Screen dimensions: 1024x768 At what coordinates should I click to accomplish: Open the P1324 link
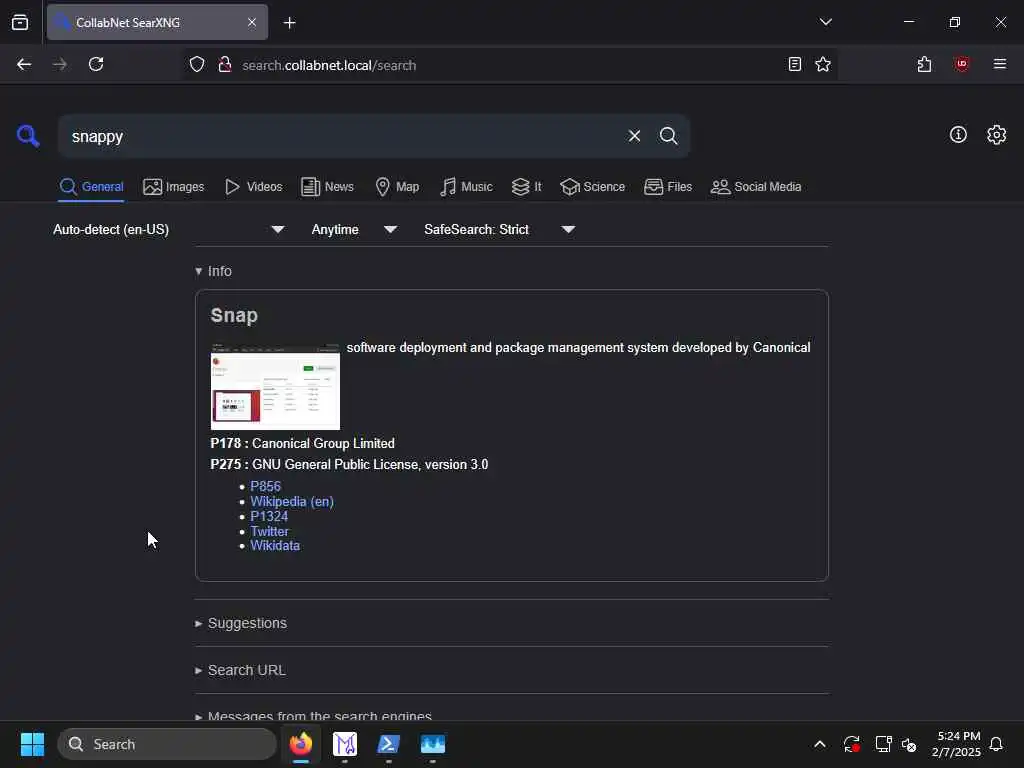[x=269, y=516]
